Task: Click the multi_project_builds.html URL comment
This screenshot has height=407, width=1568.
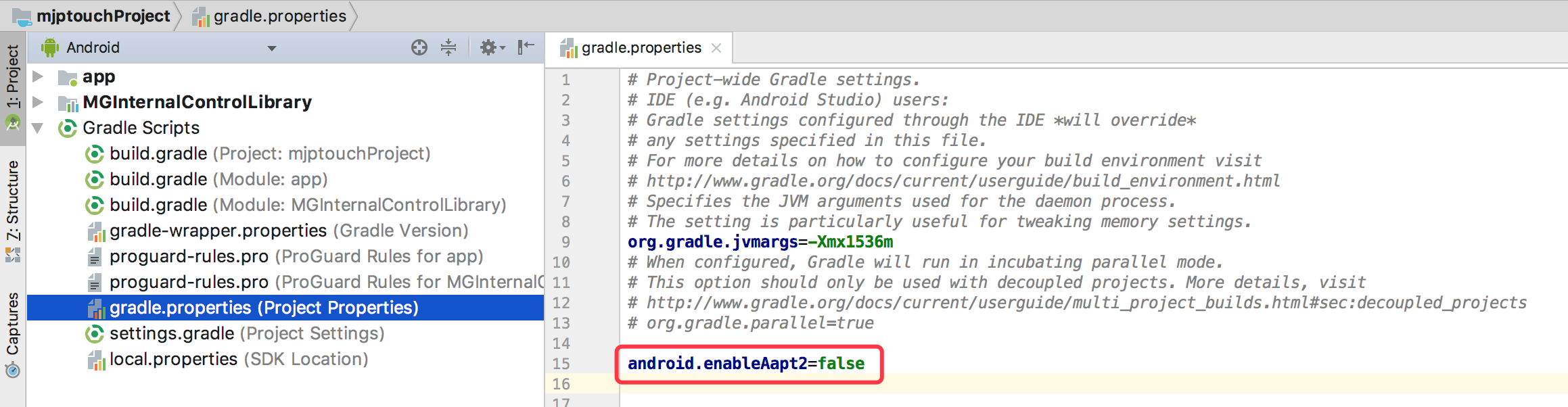Action: coord(1077,303)
